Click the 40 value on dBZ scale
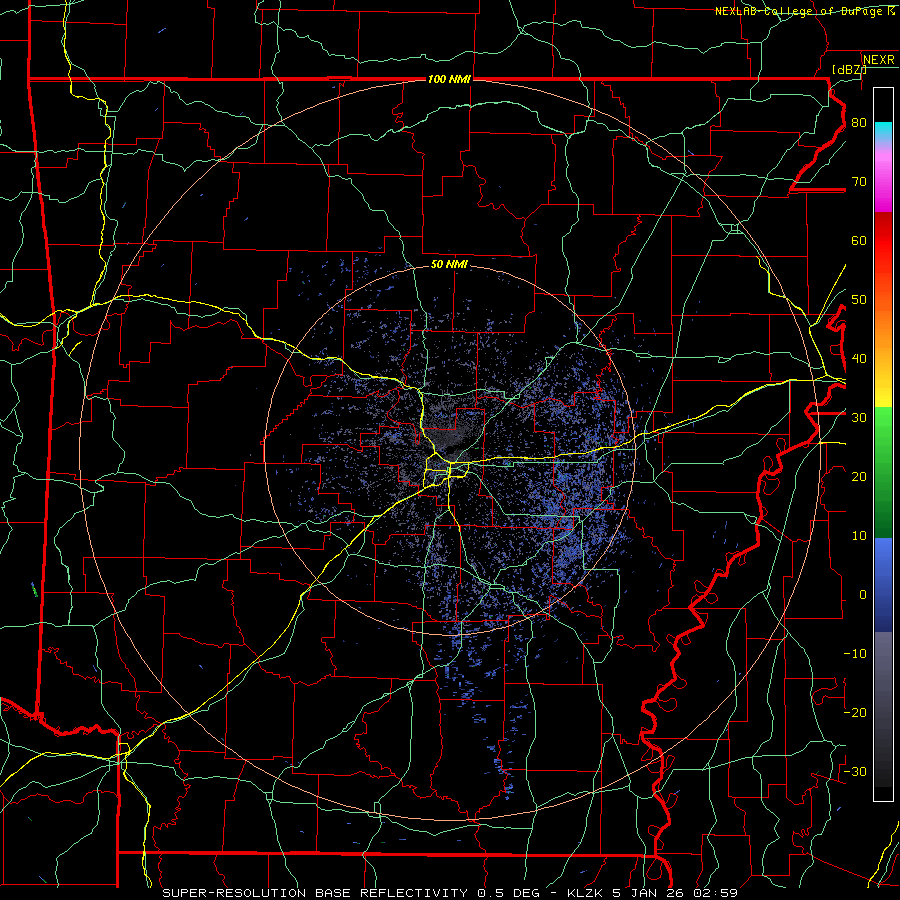The height and width of the screenshot is (900, 900). point(859,359)
